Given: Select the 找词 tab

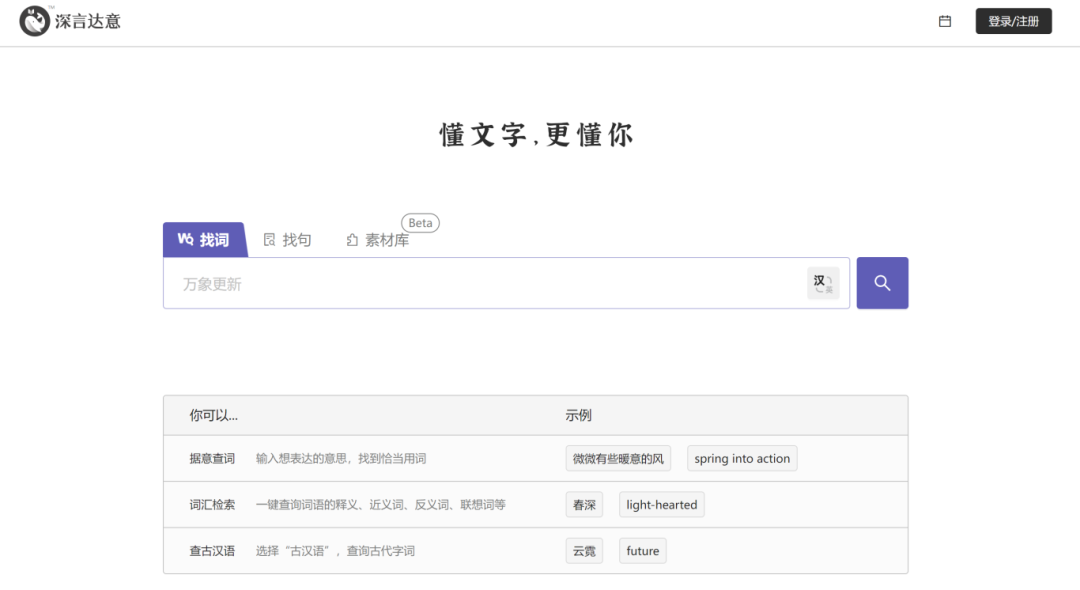Looking at the screenshot, I should 204,240.
